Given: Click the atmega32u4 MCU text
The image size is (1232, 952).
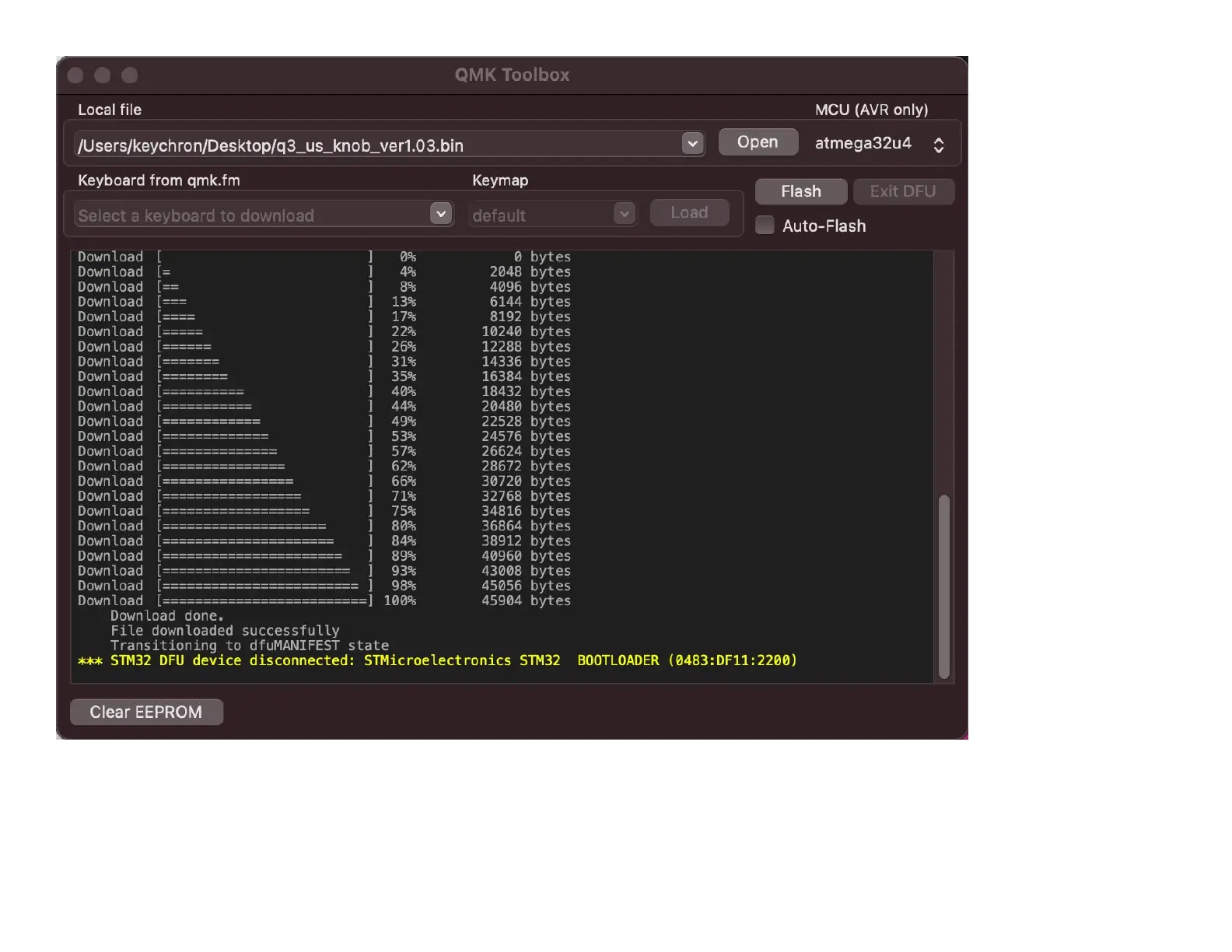Looking at the screenshot, I should pyautogui.click(x=863, y=143).
